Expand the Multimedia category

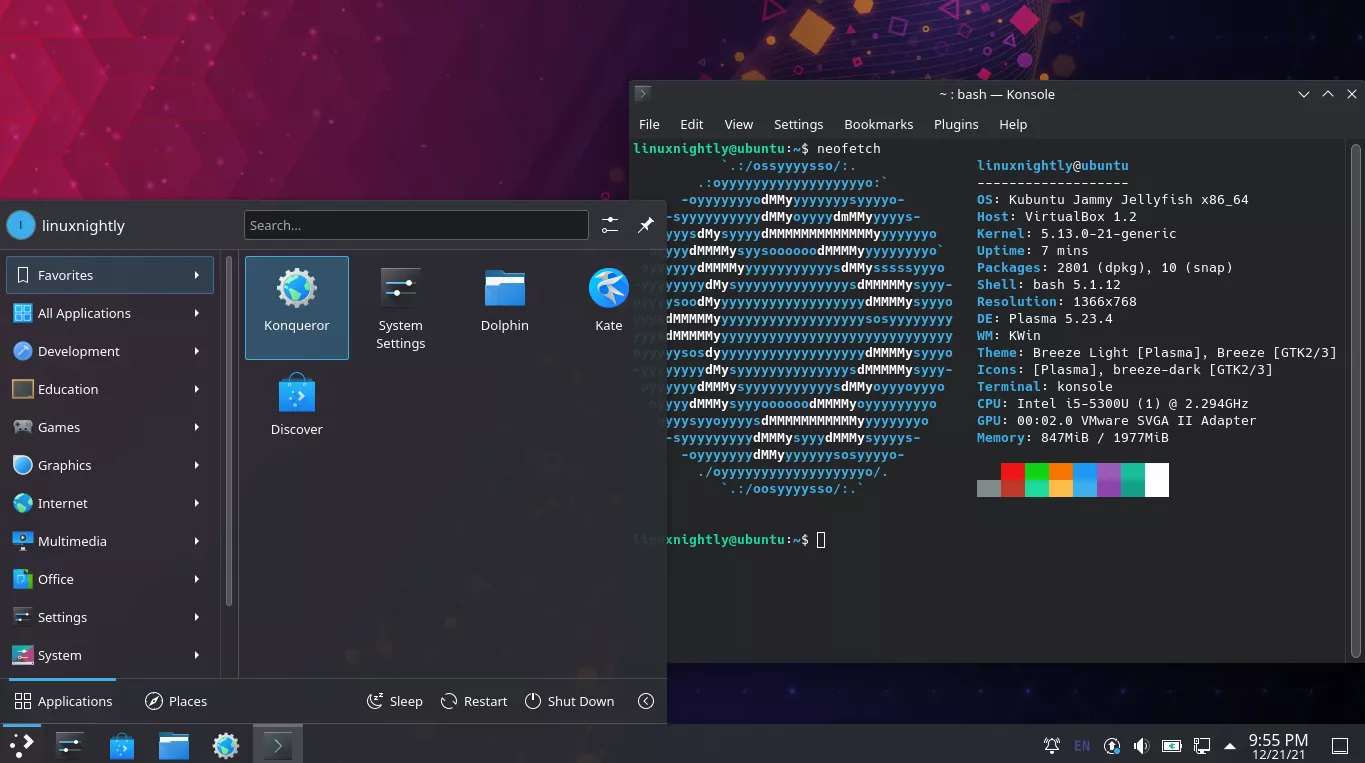(x=110, y=541)
